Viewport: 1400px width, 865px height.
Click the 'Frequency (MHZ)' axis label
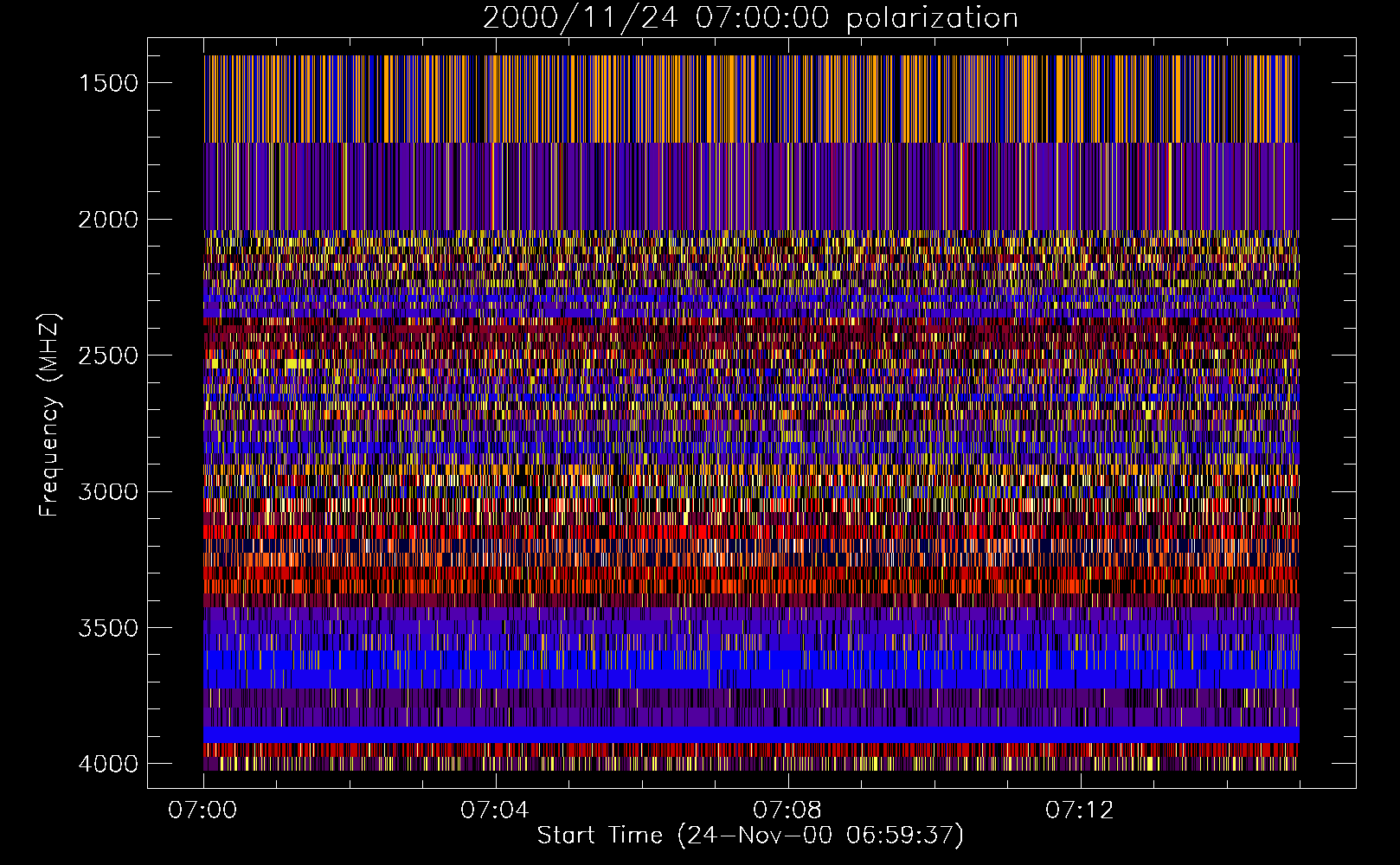[x=49, y=415]
